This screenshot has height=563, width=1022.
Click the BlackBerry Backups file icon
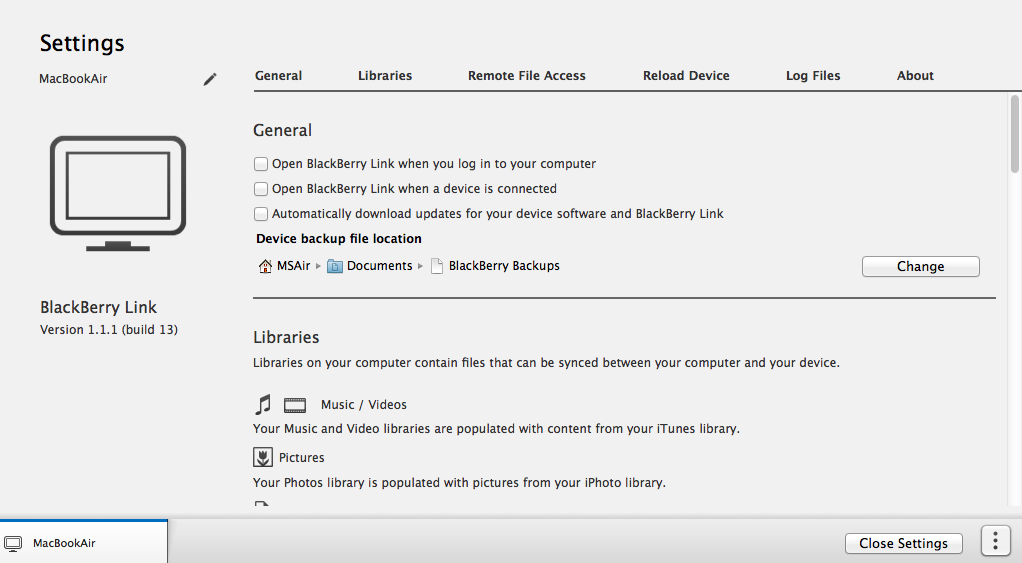point(437,266)
